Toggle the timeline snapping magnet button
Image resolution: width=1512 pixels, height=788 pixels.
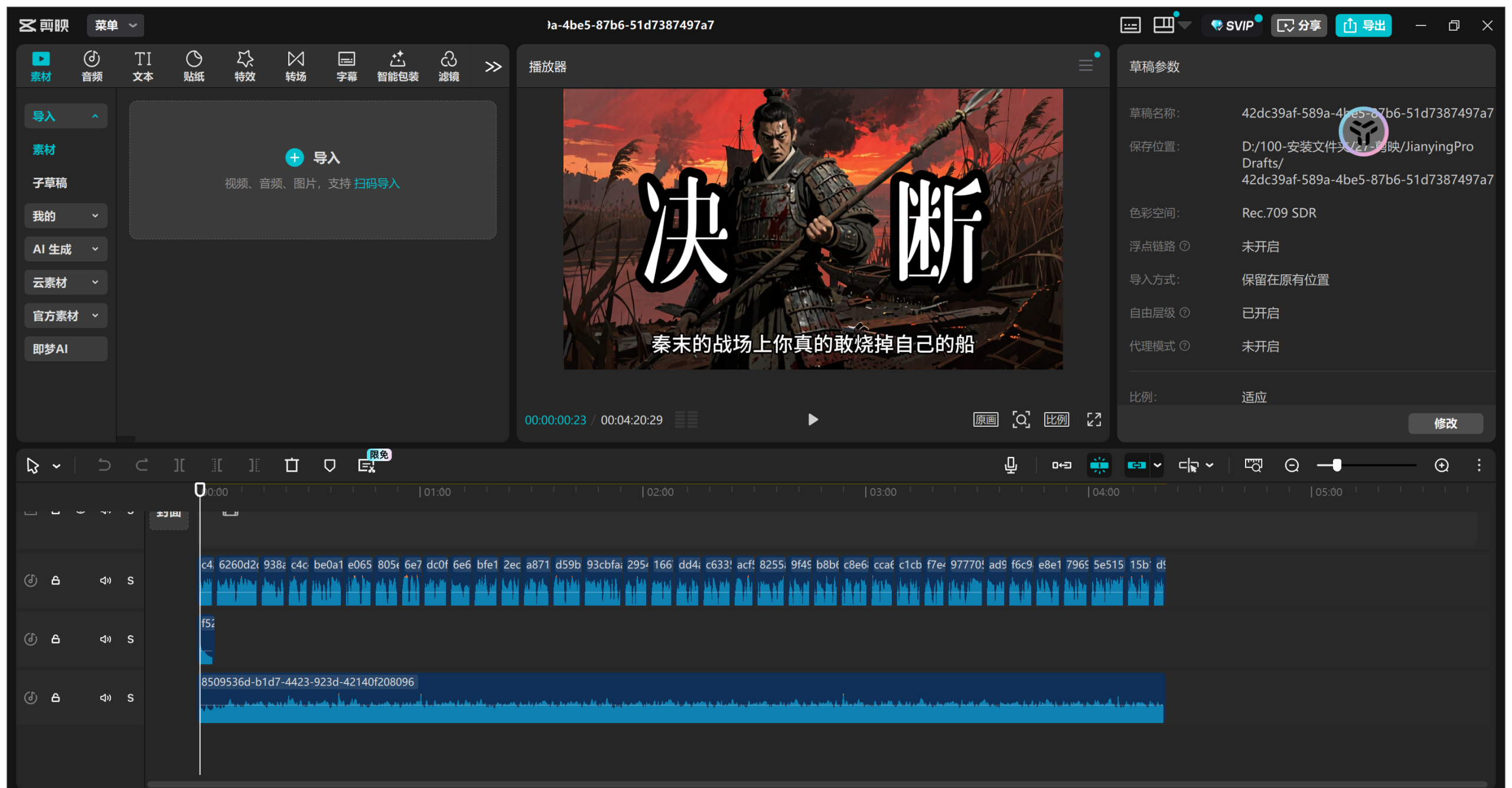pyautogui.click(x=1099, y=465)
